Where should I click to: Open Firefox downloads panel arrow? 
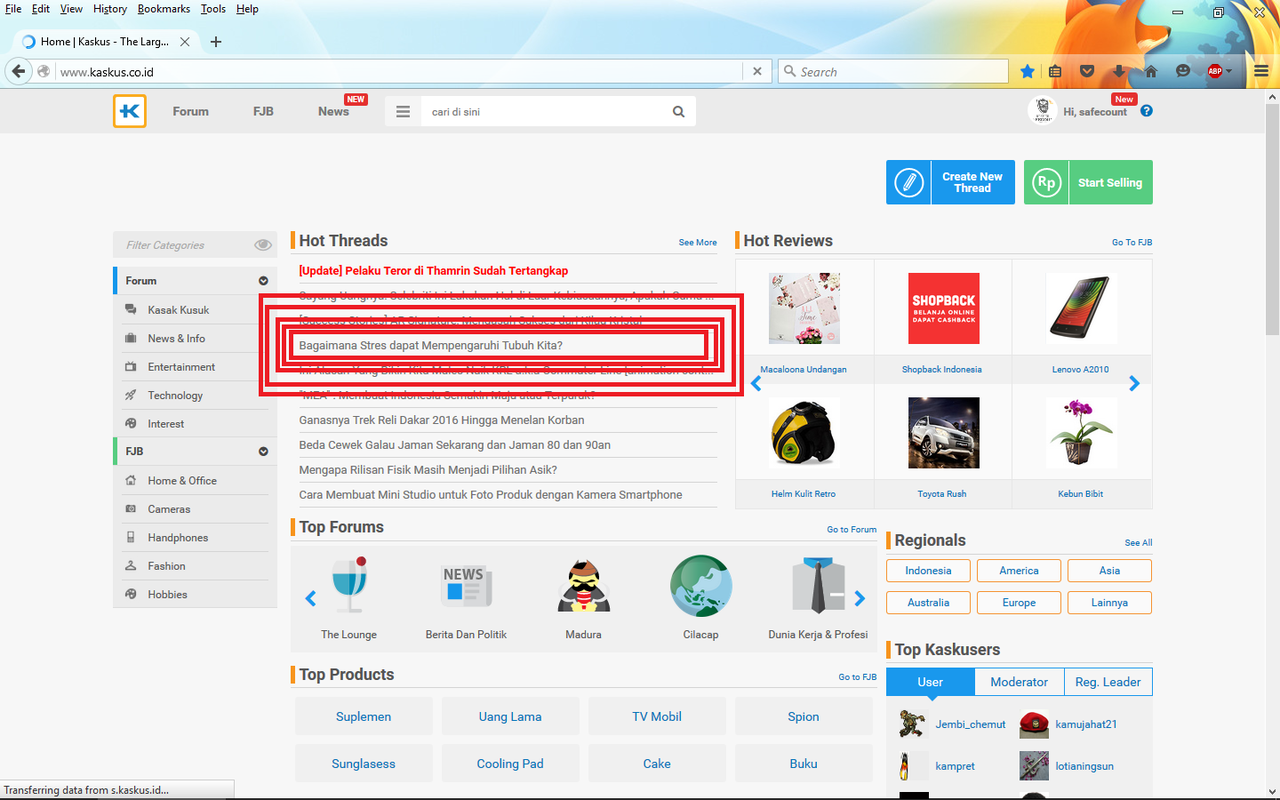pos(1118,71)
